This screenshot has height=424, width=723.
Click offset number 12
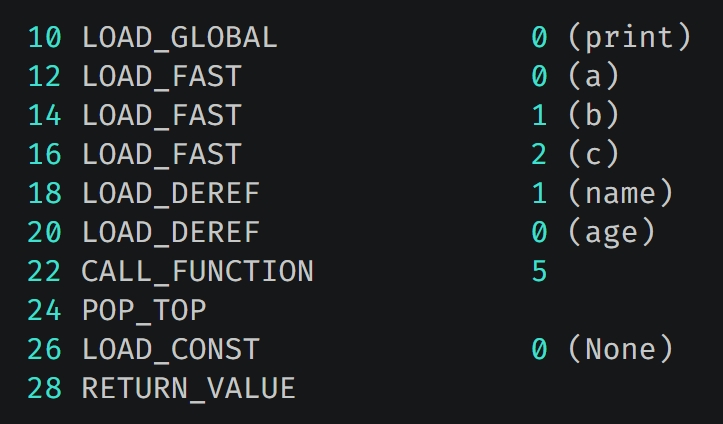pos(44,77)
